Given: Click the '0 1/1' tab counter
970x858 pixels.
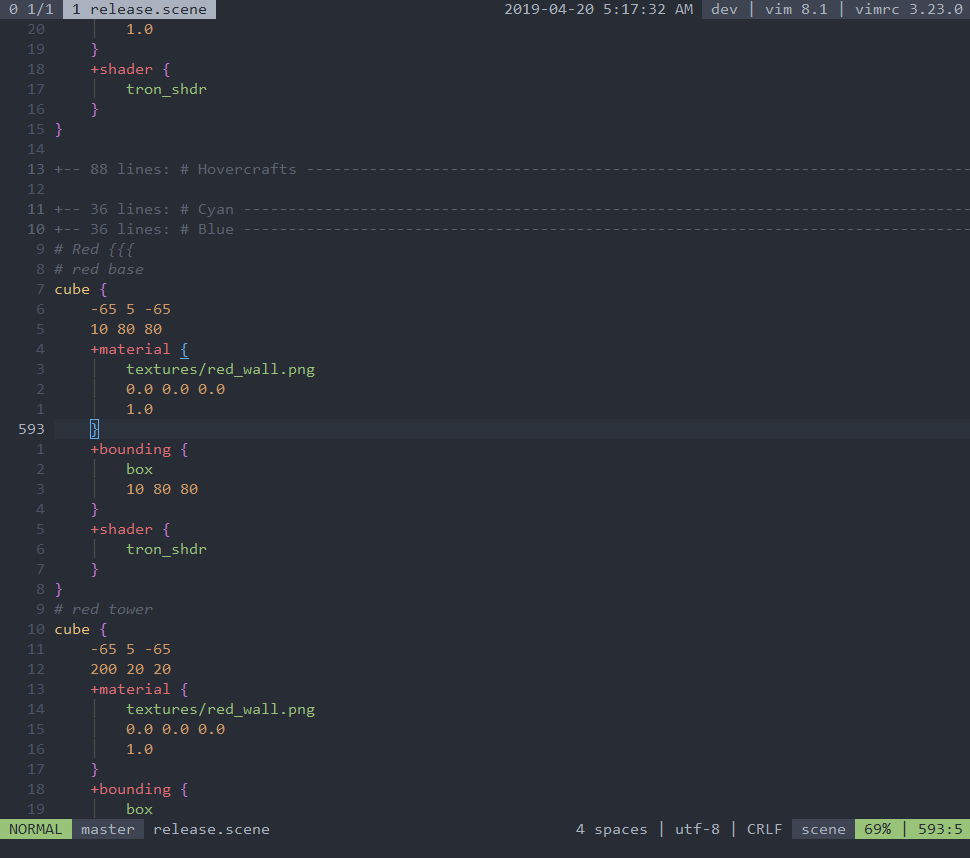Looking at the screenshot, I should 31,9.
